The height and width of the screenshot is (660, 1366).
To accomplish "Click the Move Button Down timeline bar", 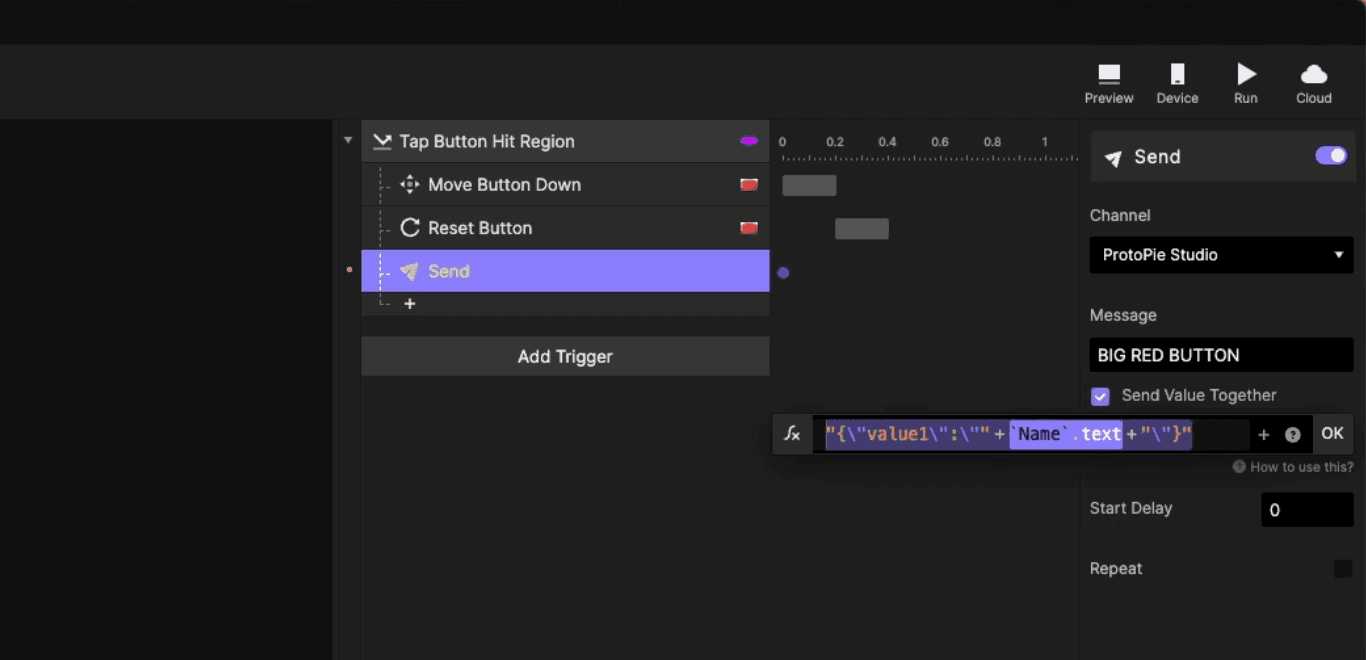I will 809,185.
